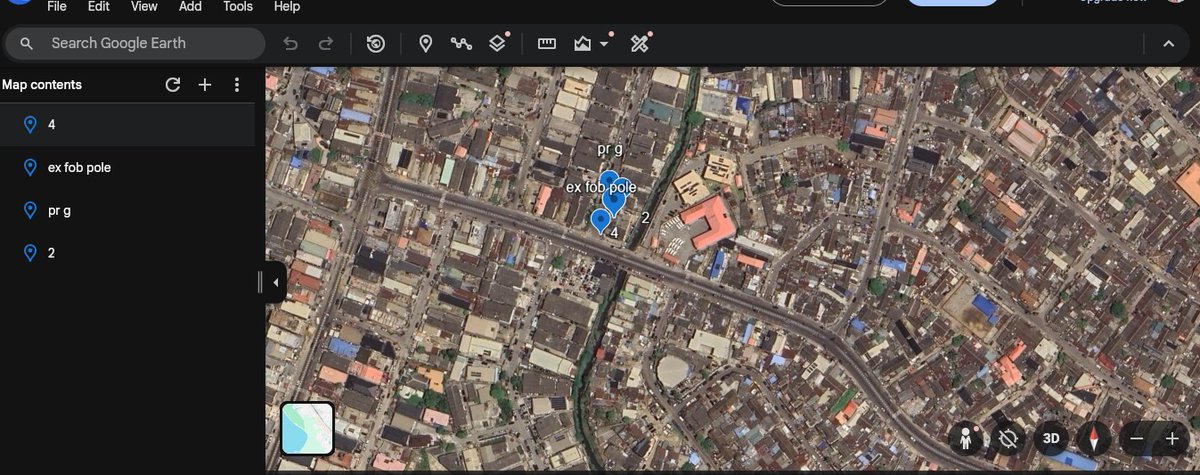Zoom in with the plus button
1200x475 pixels.
tap(1172, 438)
